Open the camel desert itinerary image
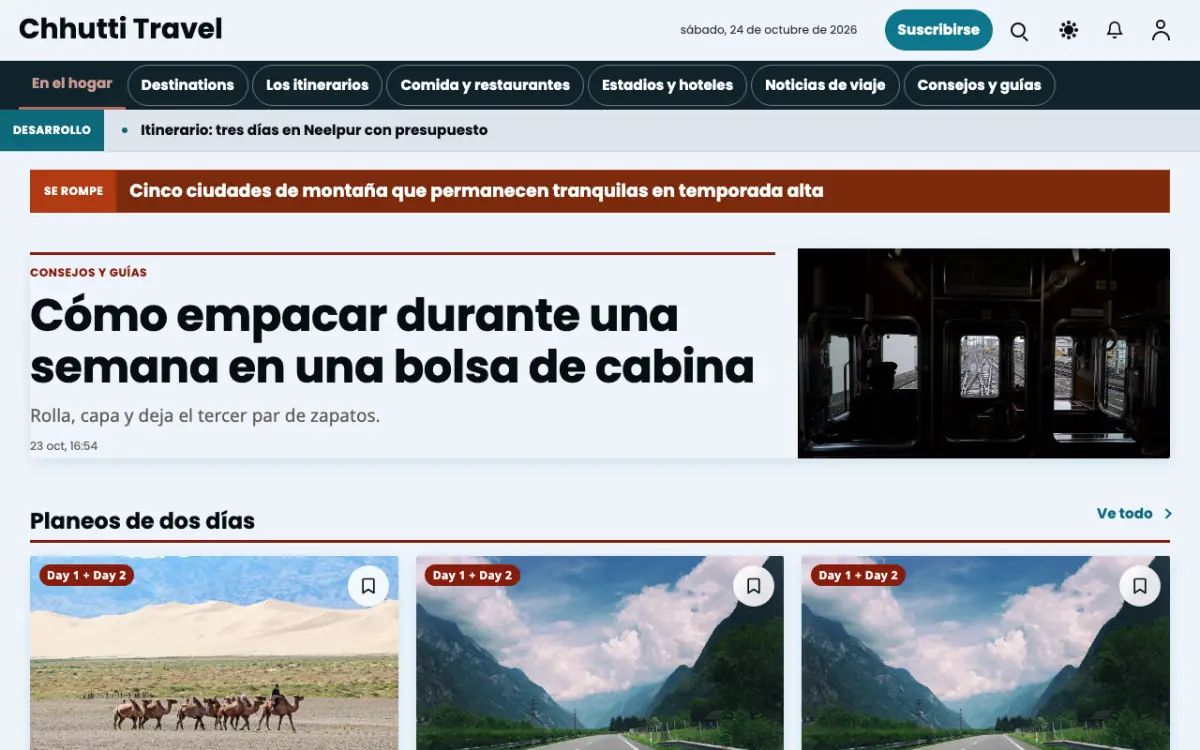1200x750 pixels. pyautogui.click(x=214, y=653)
